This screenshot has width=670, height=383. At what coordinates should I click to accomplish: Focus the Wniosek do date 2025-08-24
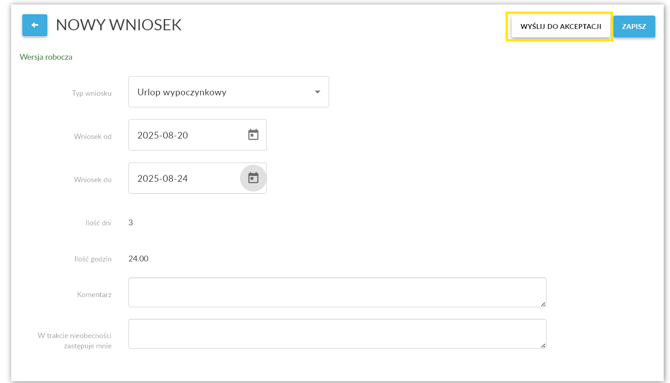[x=162, y=179]
